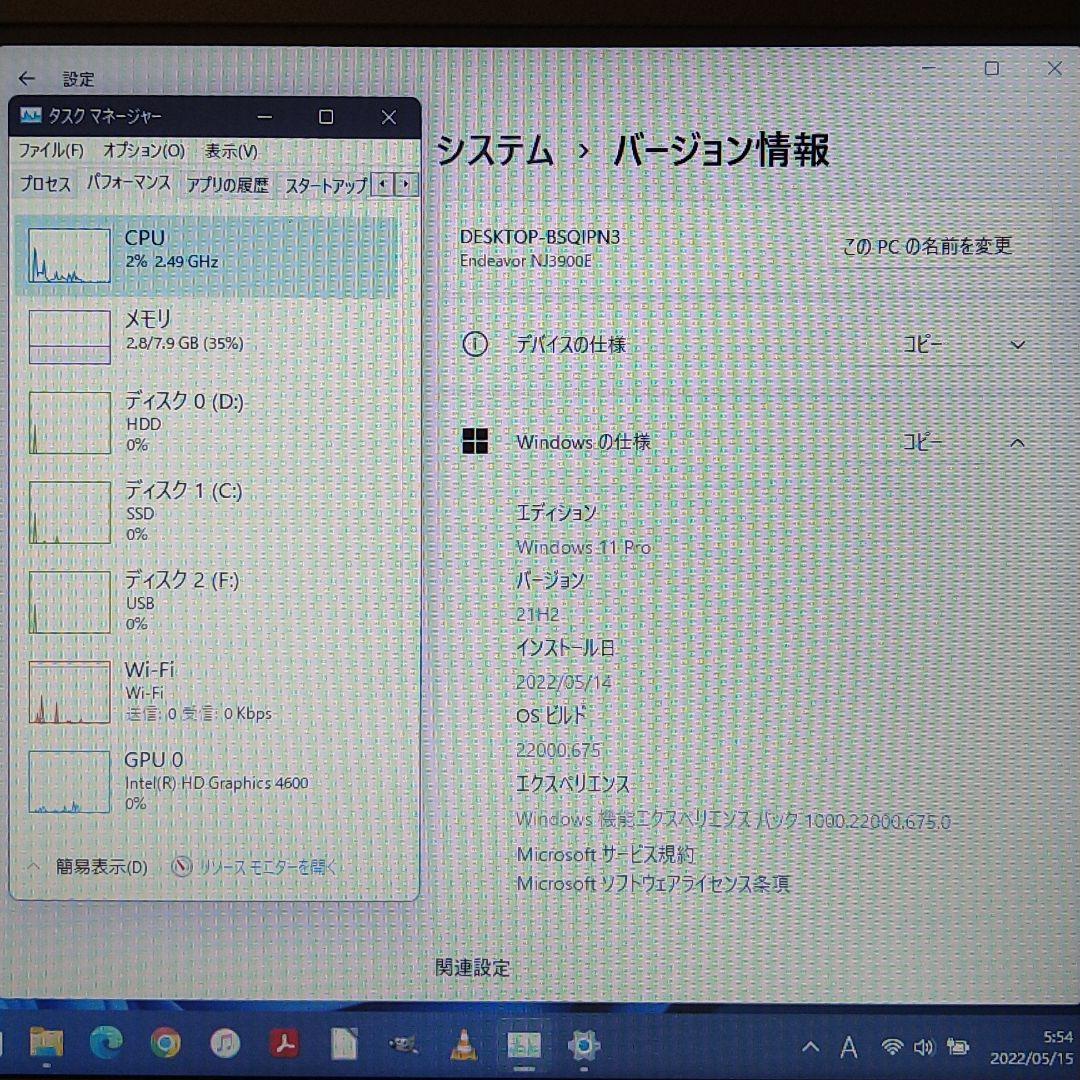Show hidden tray icons chevron
Screen dimensions: 1080x1080
(x=811, y=1047)
